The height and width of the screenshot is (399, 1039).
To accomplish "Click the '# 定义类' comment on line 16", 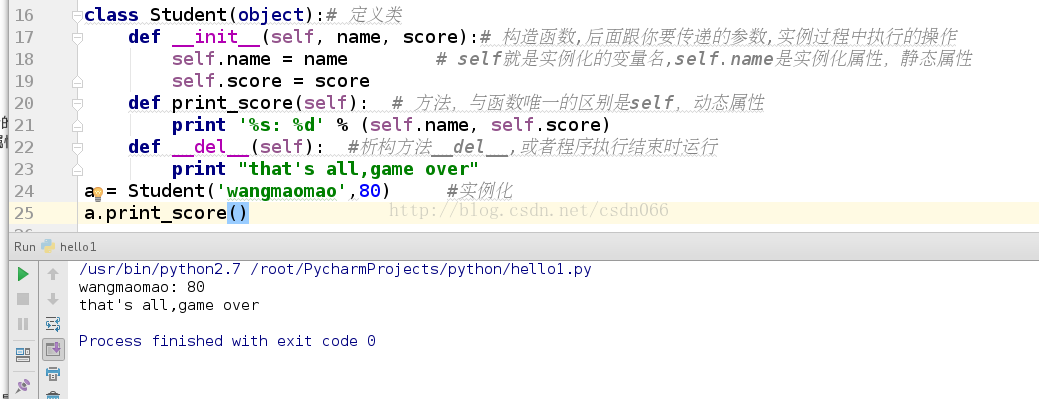I will (364, 15).
